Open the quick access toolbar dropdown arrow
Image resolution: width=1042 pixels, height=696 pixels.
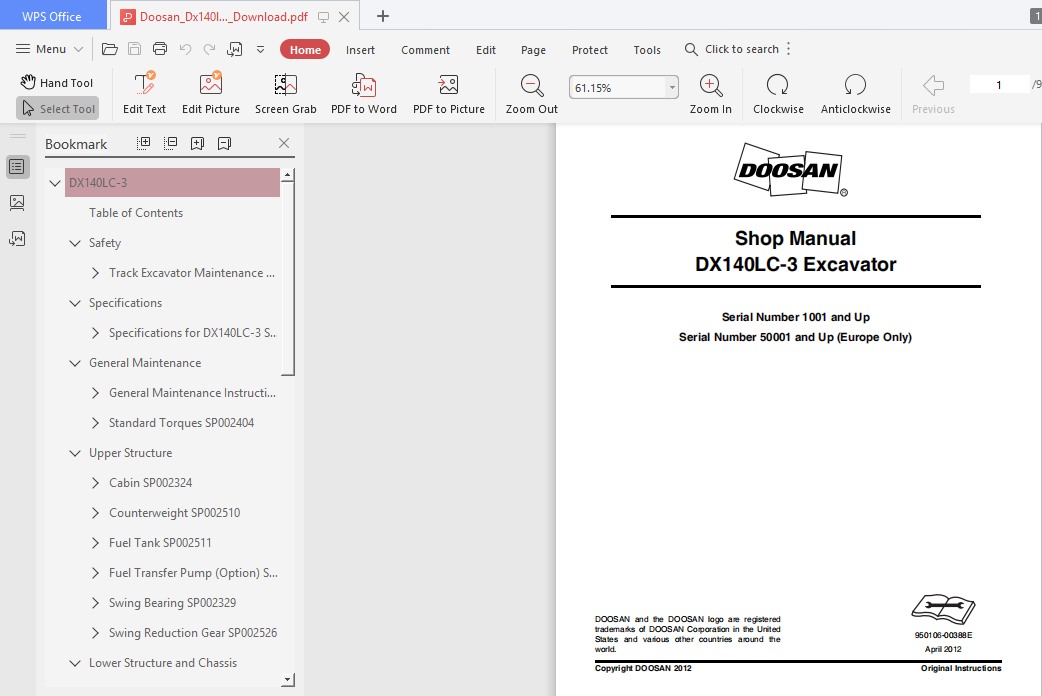tap(260, 49)
